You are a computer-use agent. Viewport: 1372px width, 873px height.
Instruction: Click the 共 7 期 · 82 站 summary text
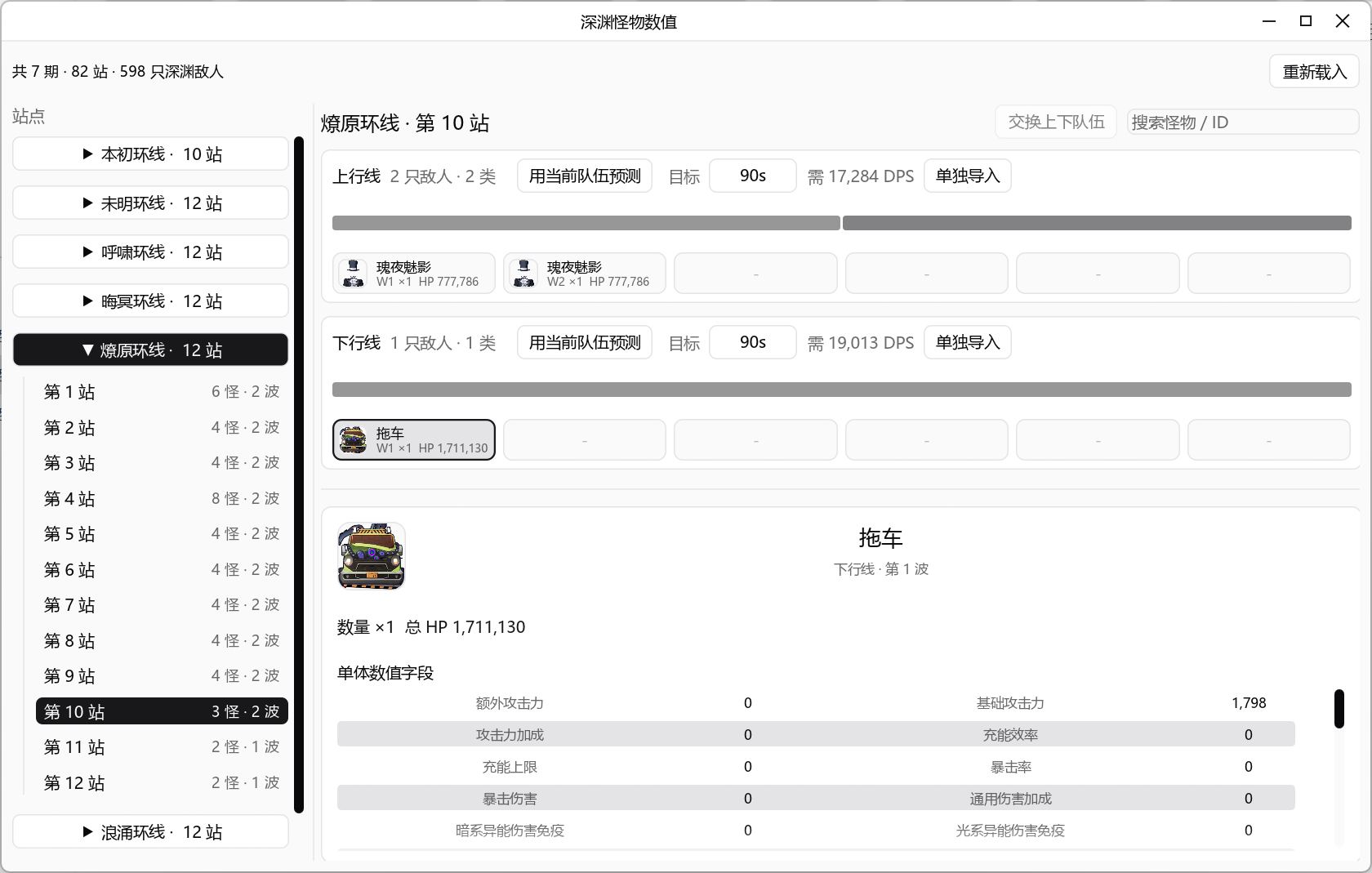(x=118, y=72)
